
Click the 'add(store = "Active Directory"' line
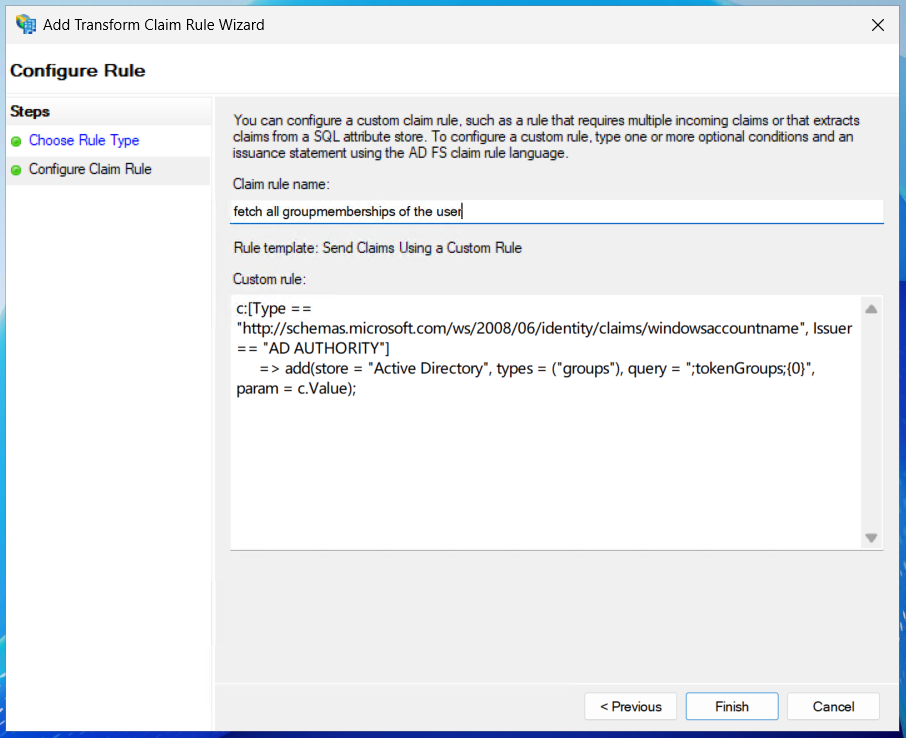tap(537, 369)
